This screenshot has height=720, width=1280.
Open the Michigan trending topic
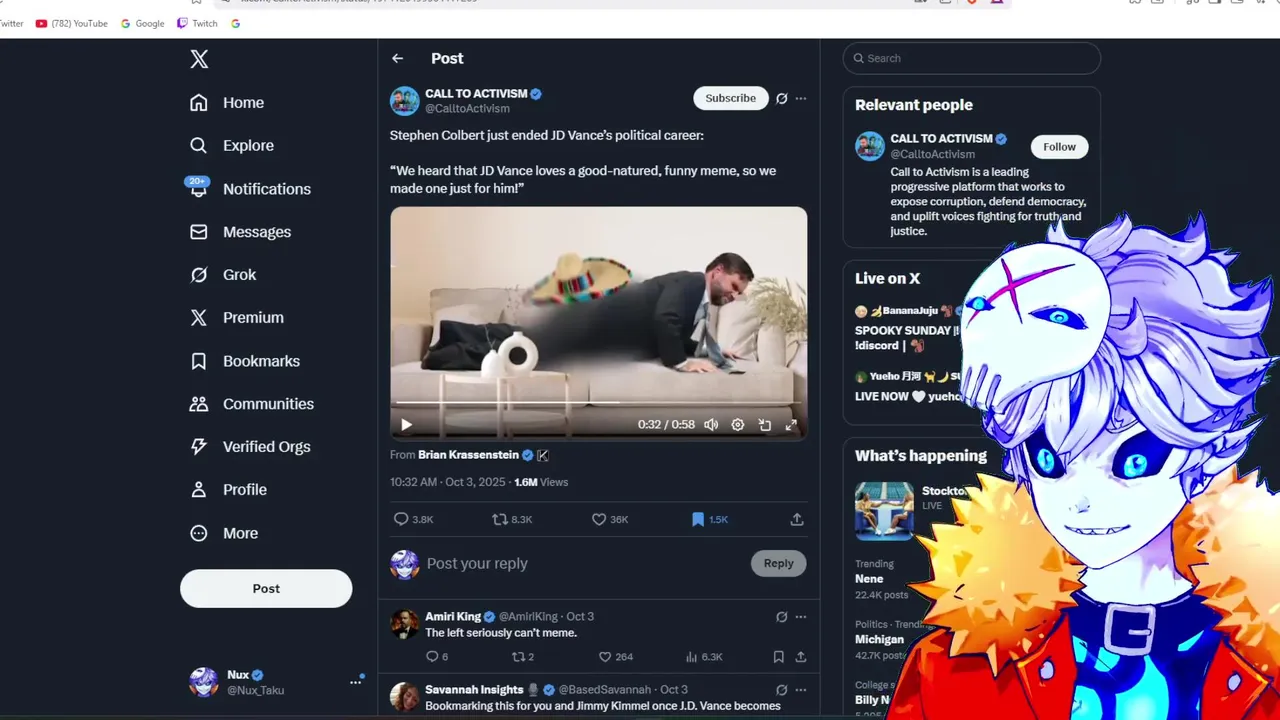pyautogui.click(x=880, y=639)
